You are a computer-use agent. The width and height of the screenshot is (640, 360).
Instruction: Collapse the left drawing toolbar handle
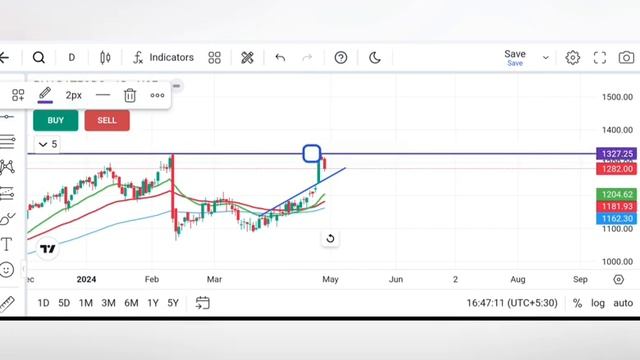pos(23,268)
